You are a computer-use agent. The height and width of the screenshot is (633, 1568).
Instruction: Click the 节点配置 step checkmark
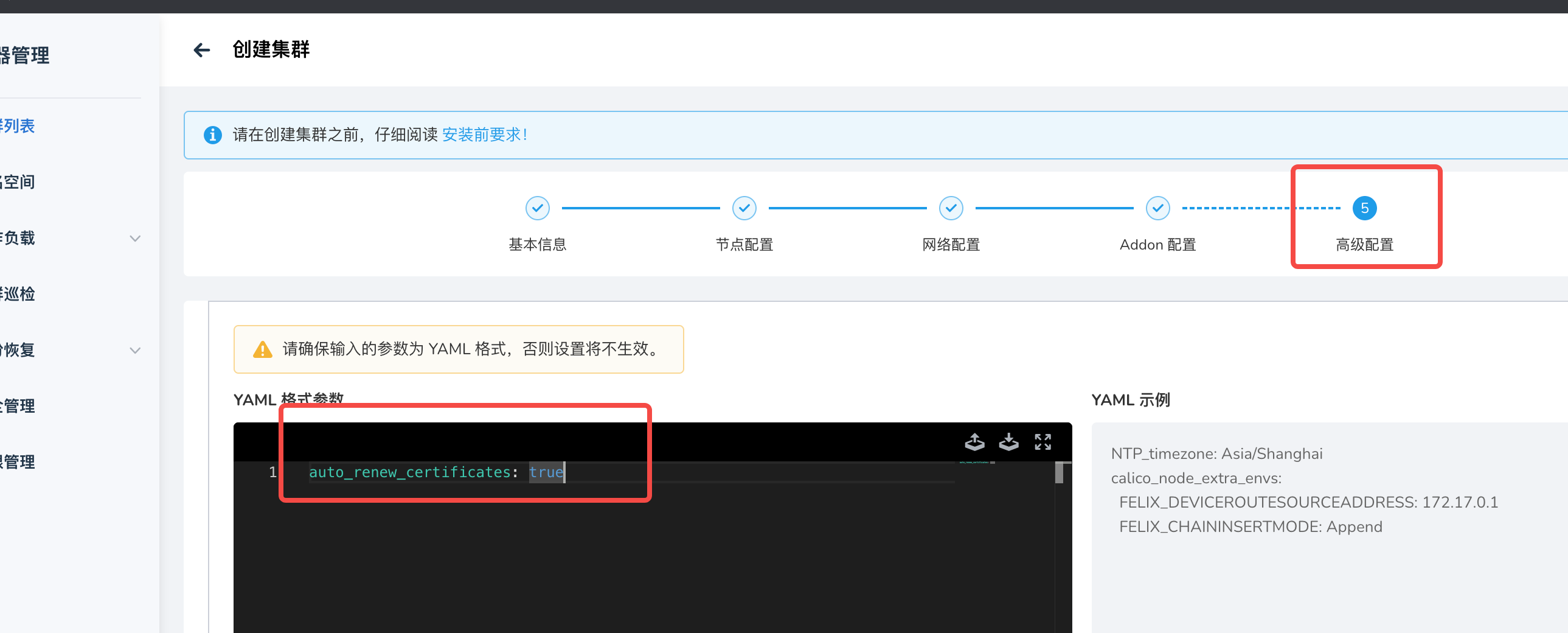[x=744, y=207]
